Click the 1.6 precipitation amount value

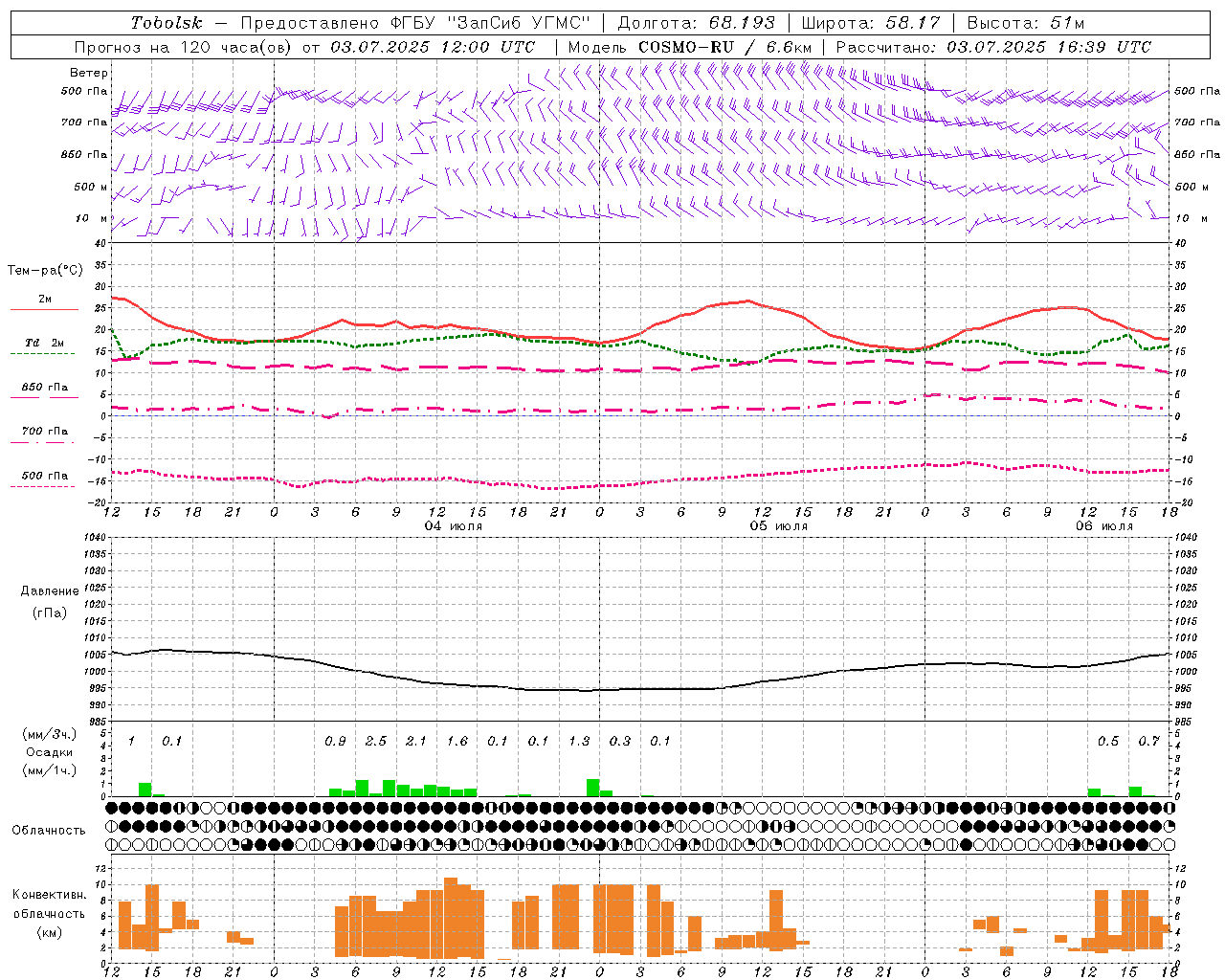coord(457,742)
